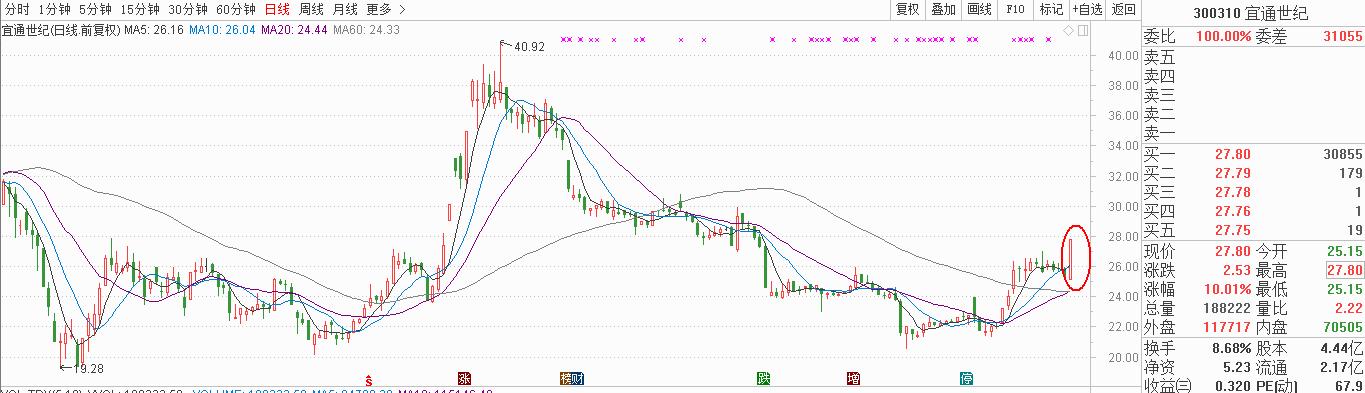
Task: Switch to the 日线 daily chart tab
Action: click(x=277, y=9)
